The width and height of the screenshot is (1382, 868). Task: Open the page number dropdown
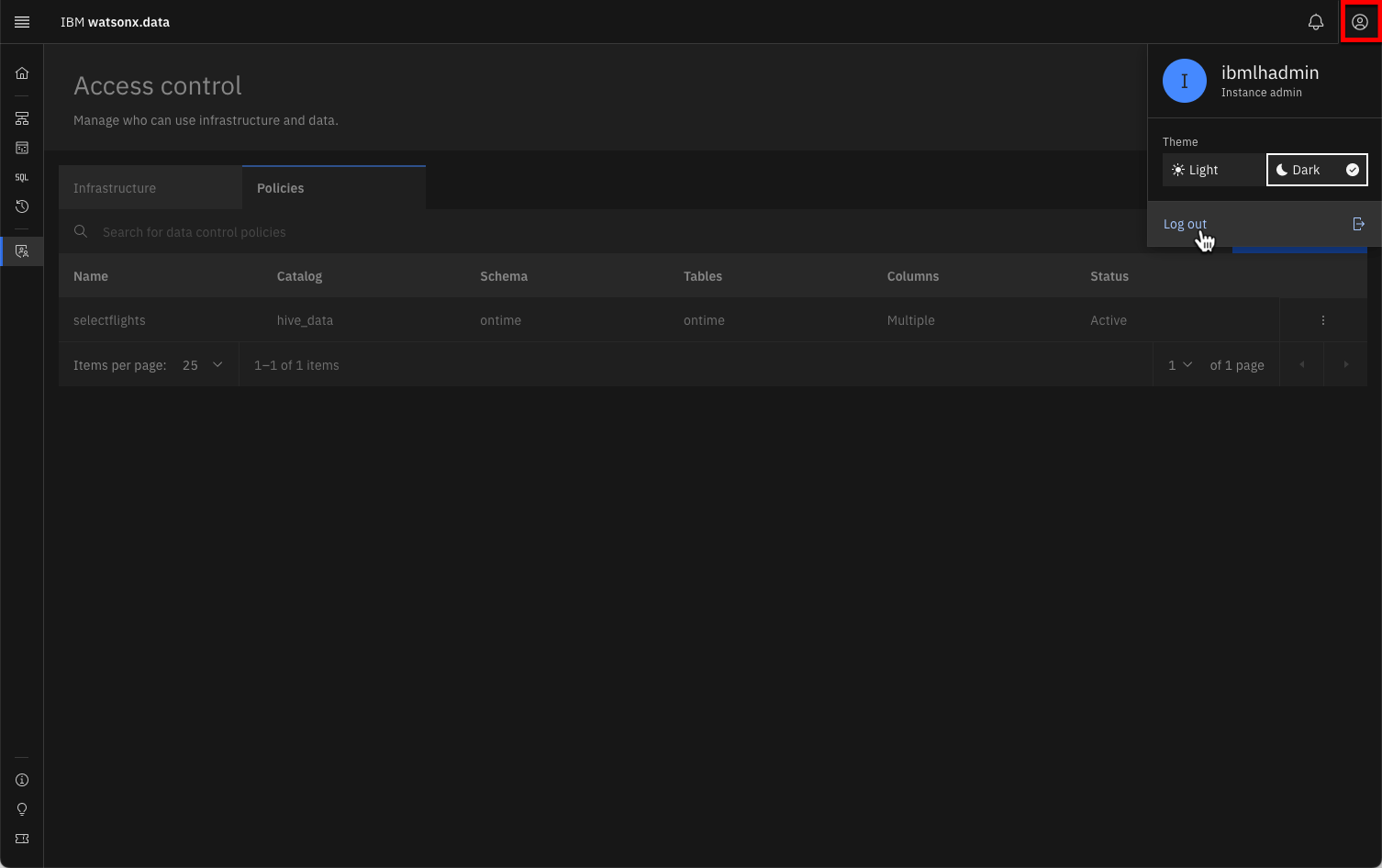[x=1180, y=364]
